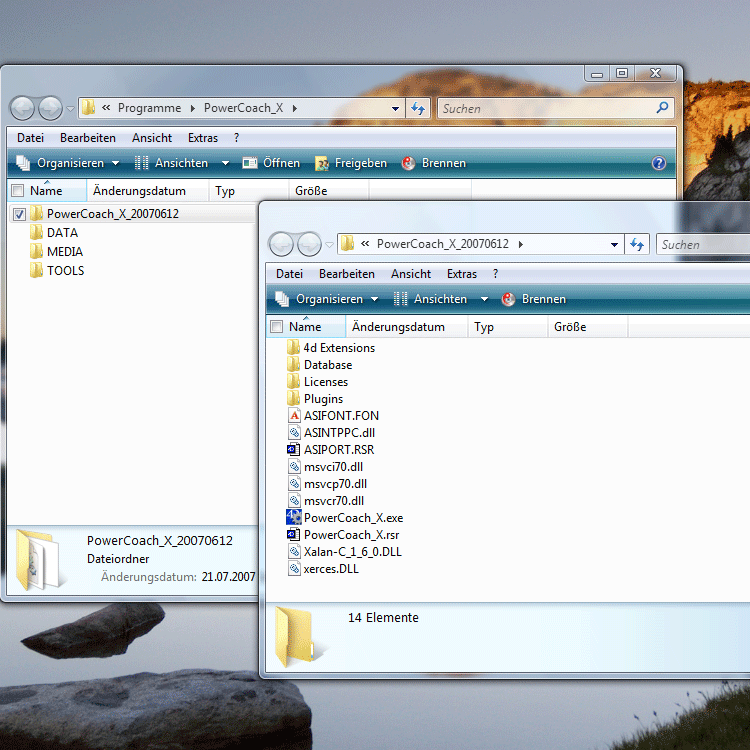Viewport: 750px width, 750px height.
Task: Open the ? help menu in front window
Action: click(x=496, y=274)
